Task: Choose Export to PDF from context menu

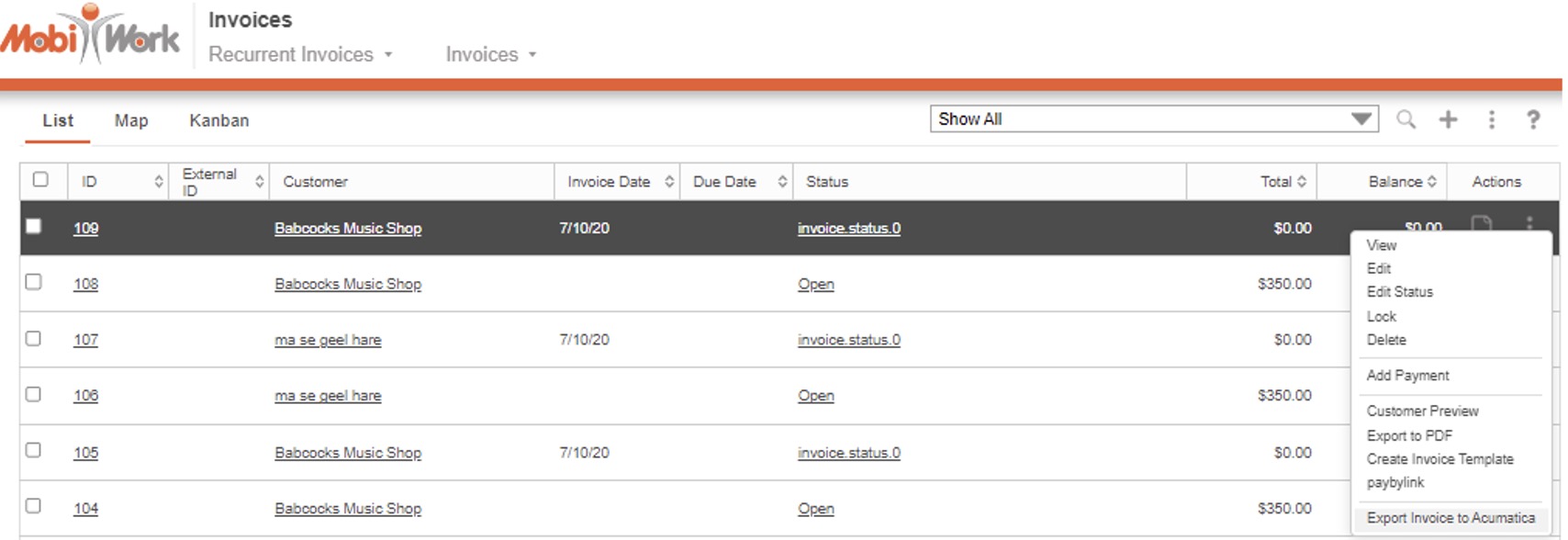Action: [x=1409, y=435]
